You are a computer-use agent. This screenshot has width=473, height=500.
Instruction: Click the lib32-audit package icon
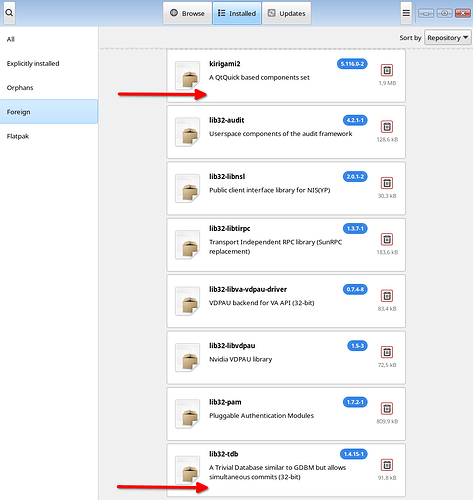tap(188, 132)
